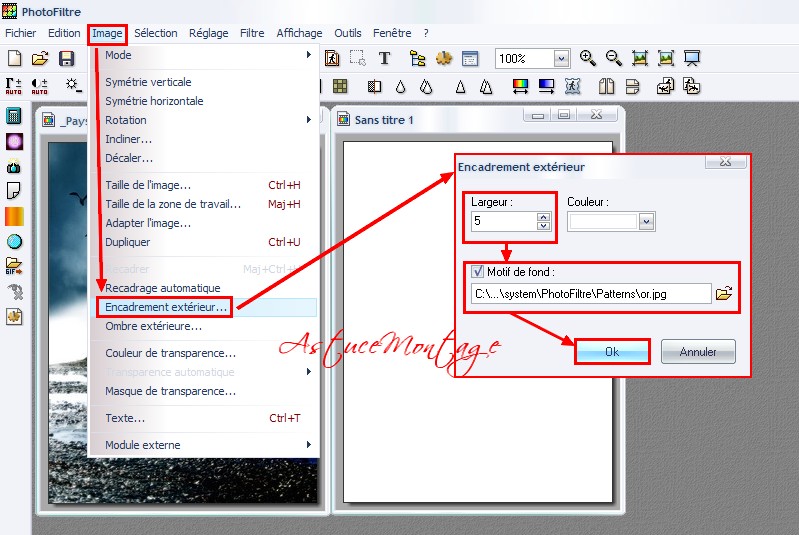Click the Annuler button
799x535 pixels.
(698, 352)
